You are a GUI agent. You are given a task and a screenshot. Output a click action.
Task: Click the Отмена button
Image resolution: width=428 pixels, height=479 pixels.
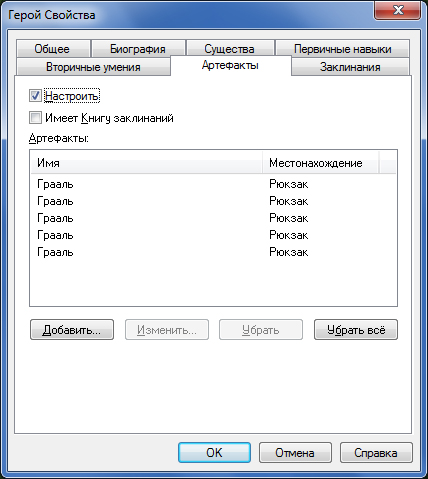(x=295, y=452)
